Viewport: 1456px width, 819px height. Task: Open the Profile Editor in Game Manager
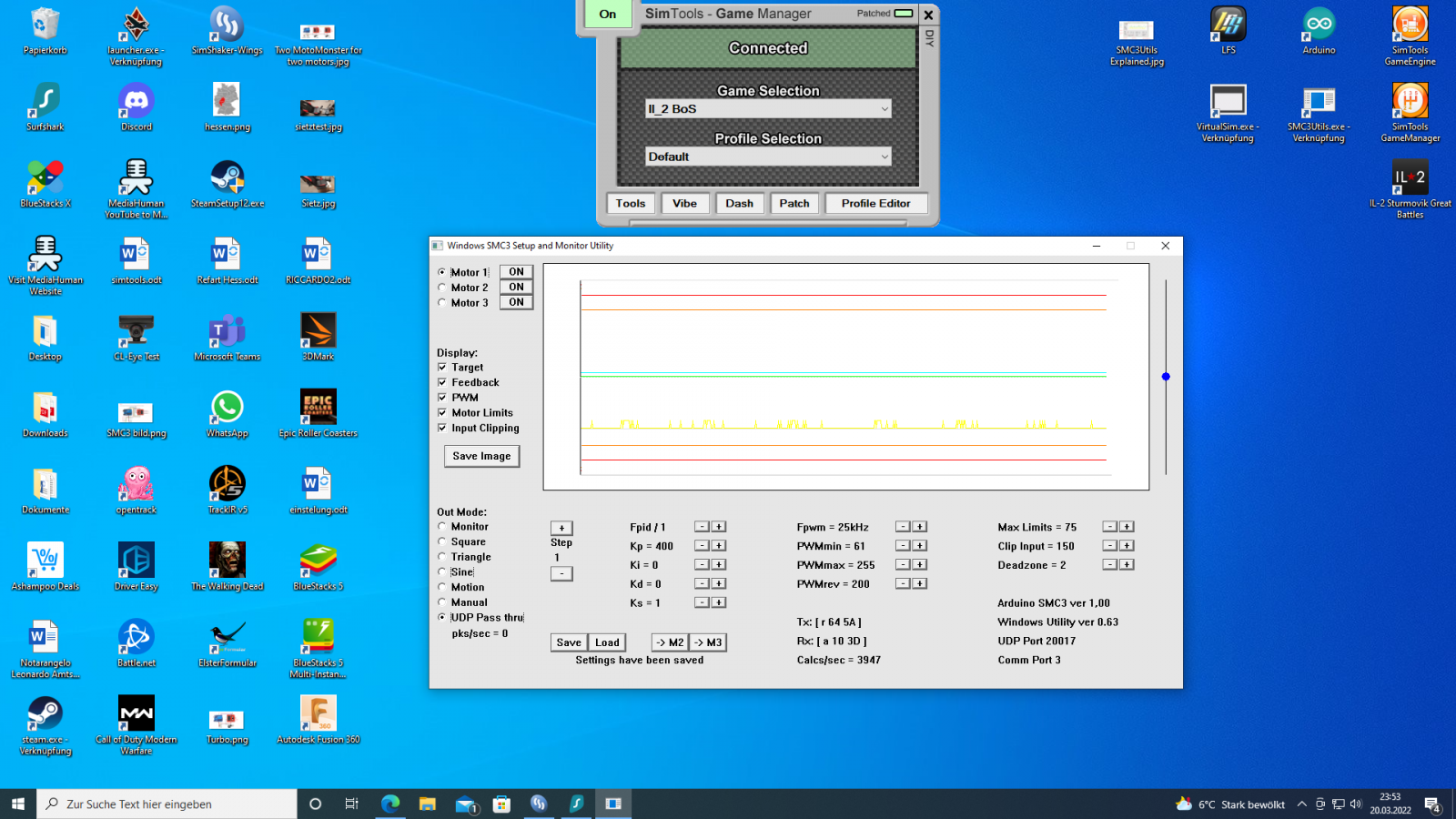[x=875, y=203]
